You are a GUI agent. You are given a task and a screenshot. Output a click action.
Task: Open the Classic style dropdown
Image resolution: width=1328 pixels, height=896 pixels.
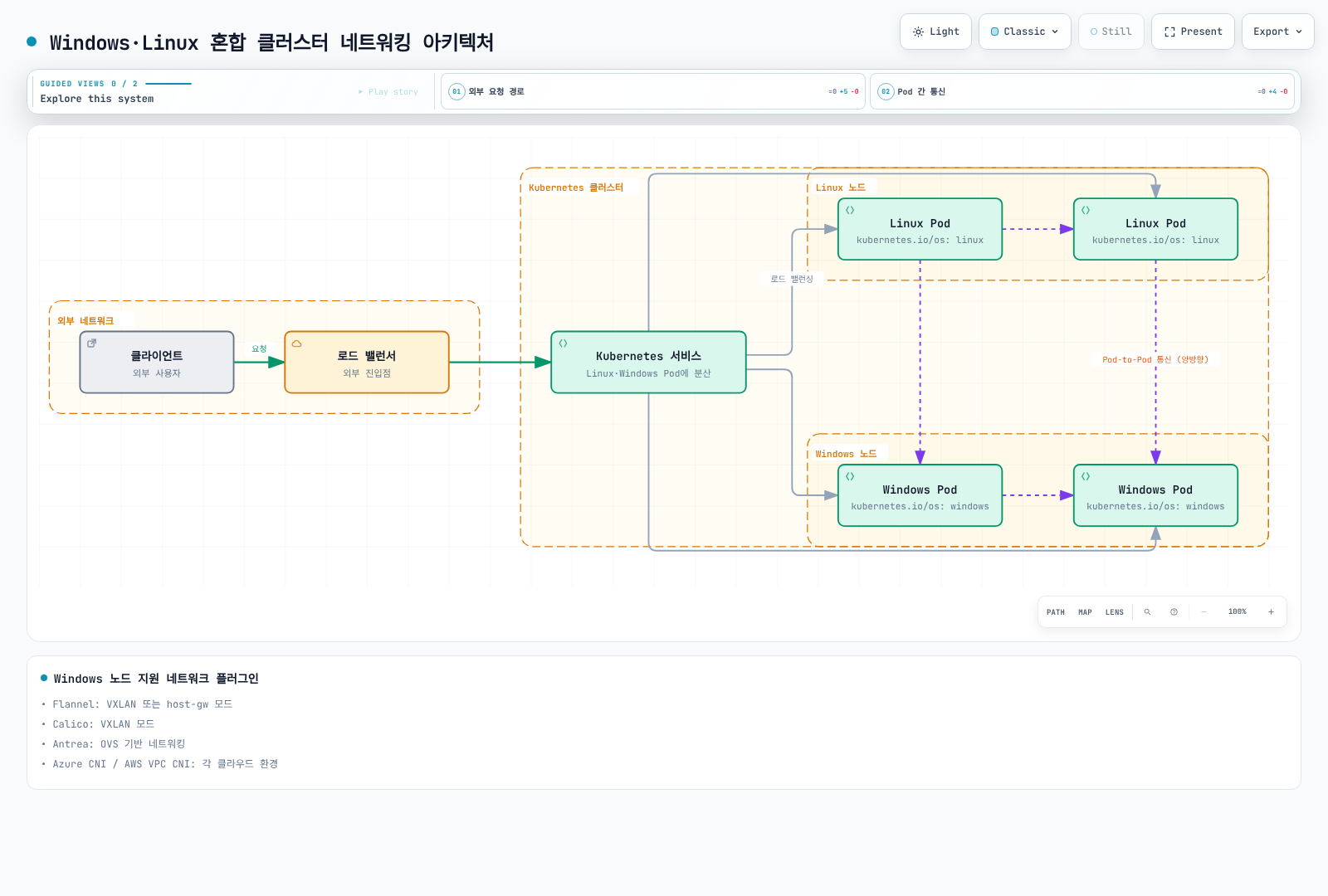[x=1024, y=32]
